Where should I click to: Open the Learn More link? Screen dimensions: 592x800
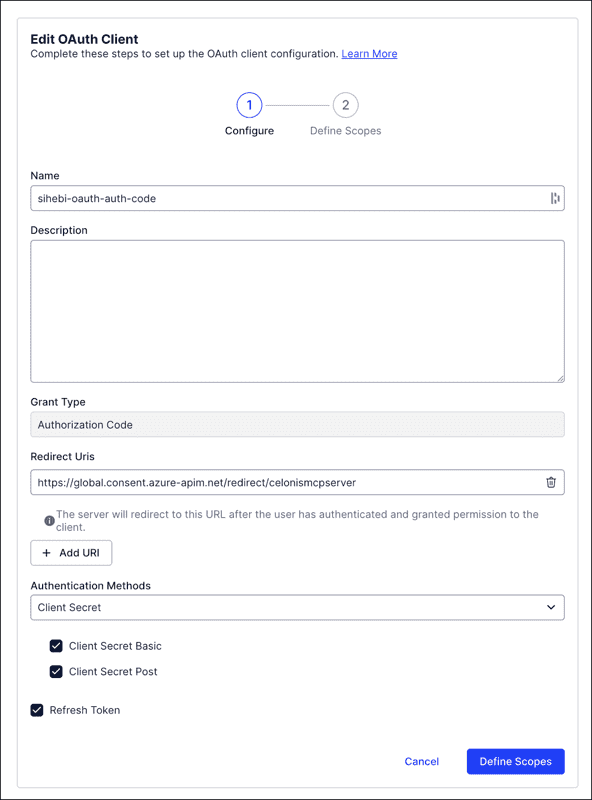point(370,54)
